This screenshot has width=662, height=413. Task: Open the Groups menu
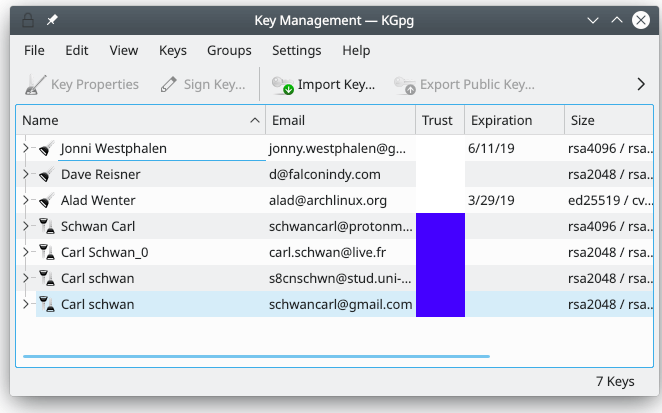point(229,50)
